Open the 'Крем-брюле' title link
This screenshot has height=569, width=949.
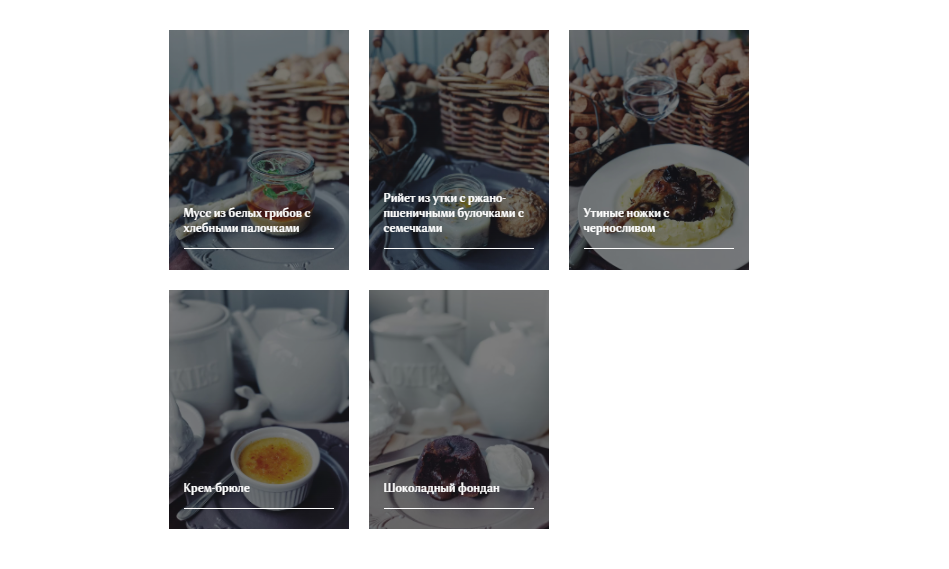[x=217, y=488]
